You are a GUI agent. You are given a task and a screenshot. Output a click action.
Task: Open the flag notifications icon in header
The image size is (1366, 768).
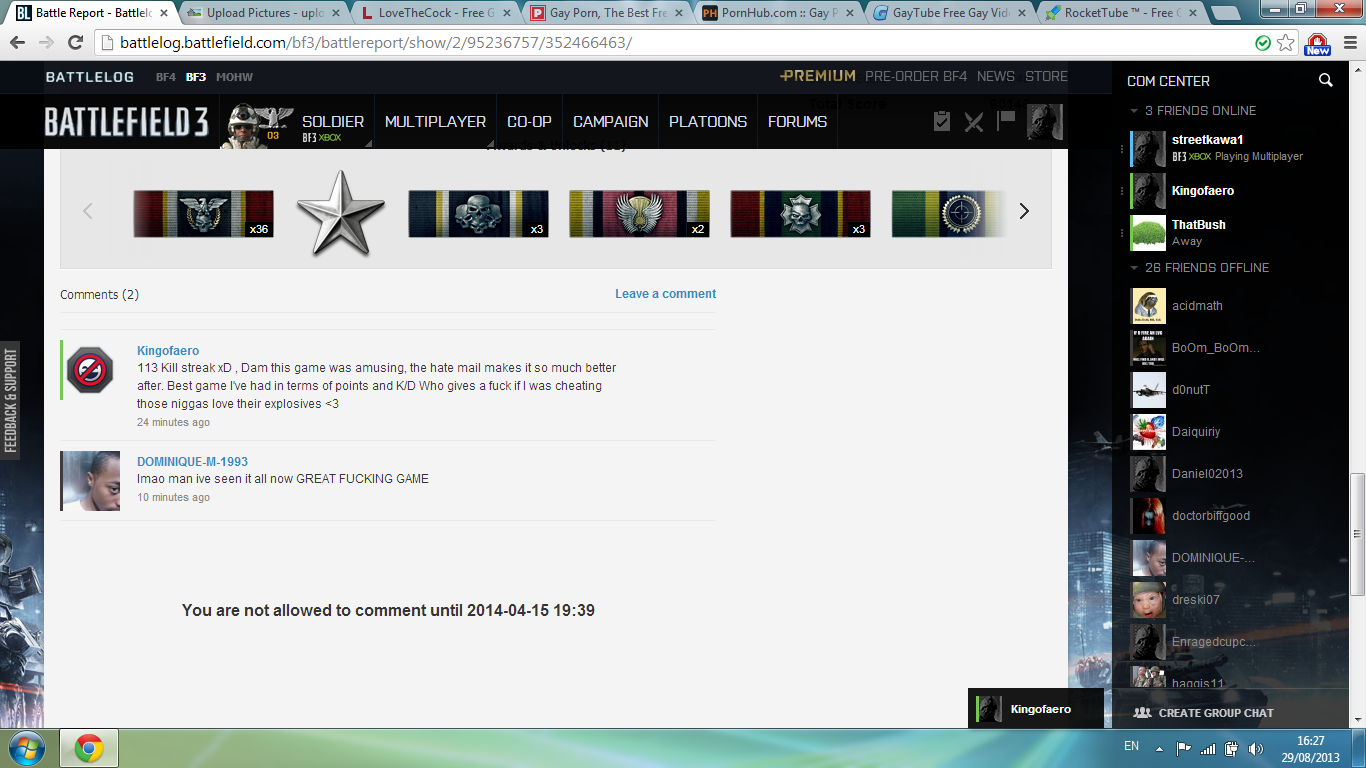click(x=1006, y=120)
